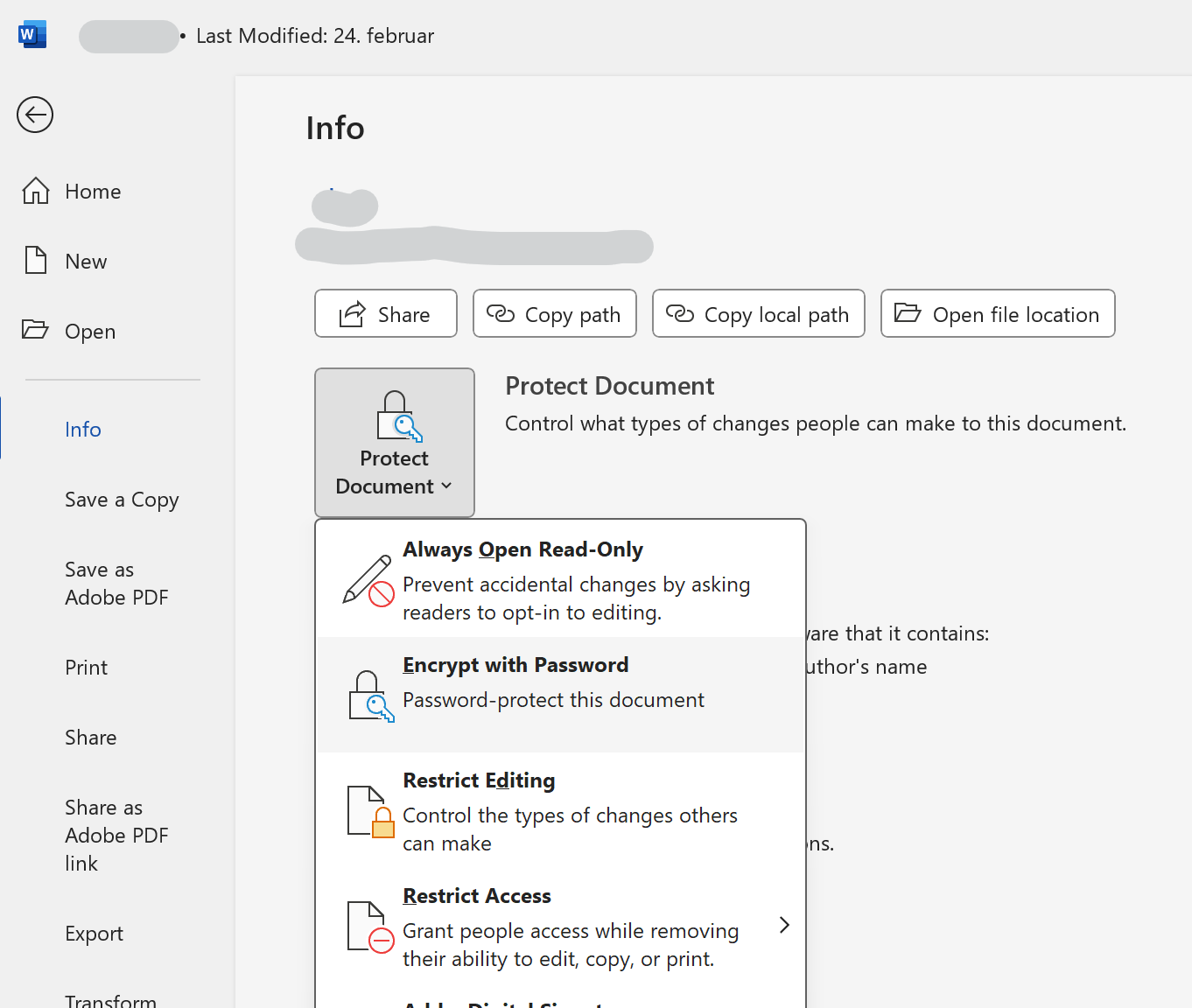
Task: Go to Save a Copy
Action: 121,499
